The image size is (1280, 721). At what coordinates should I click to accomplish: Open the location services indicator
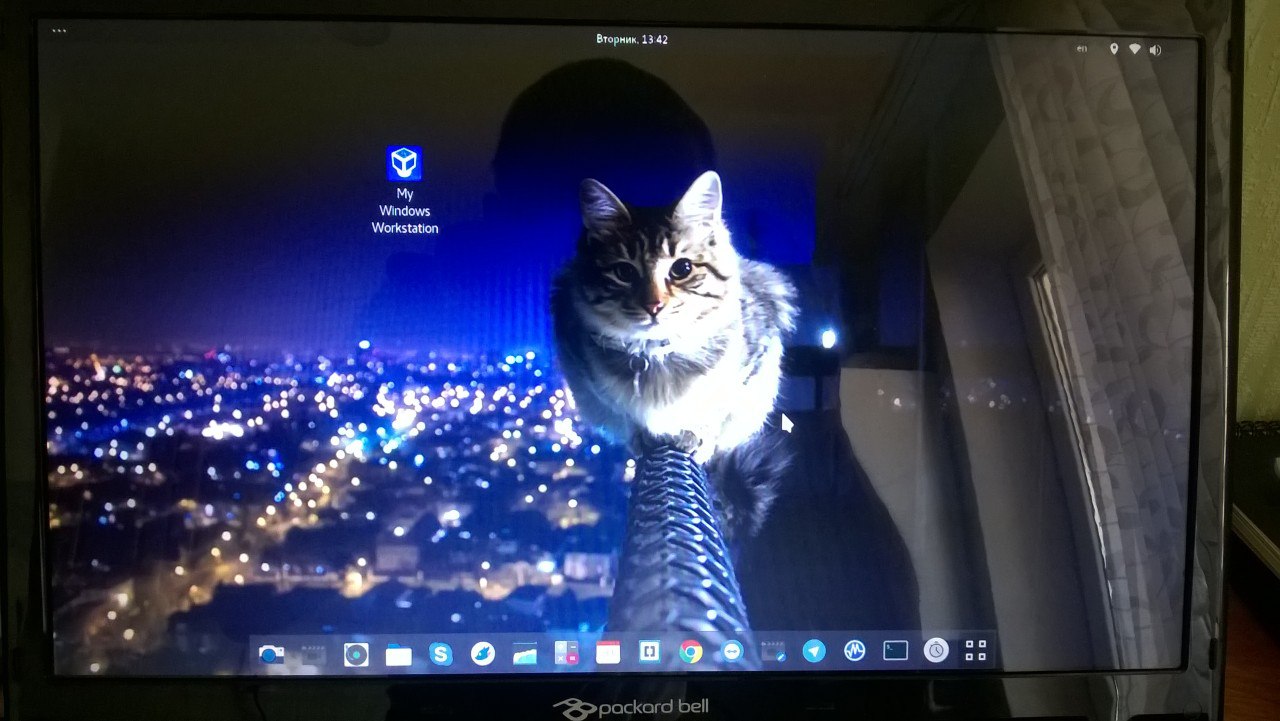(1114, 48)
